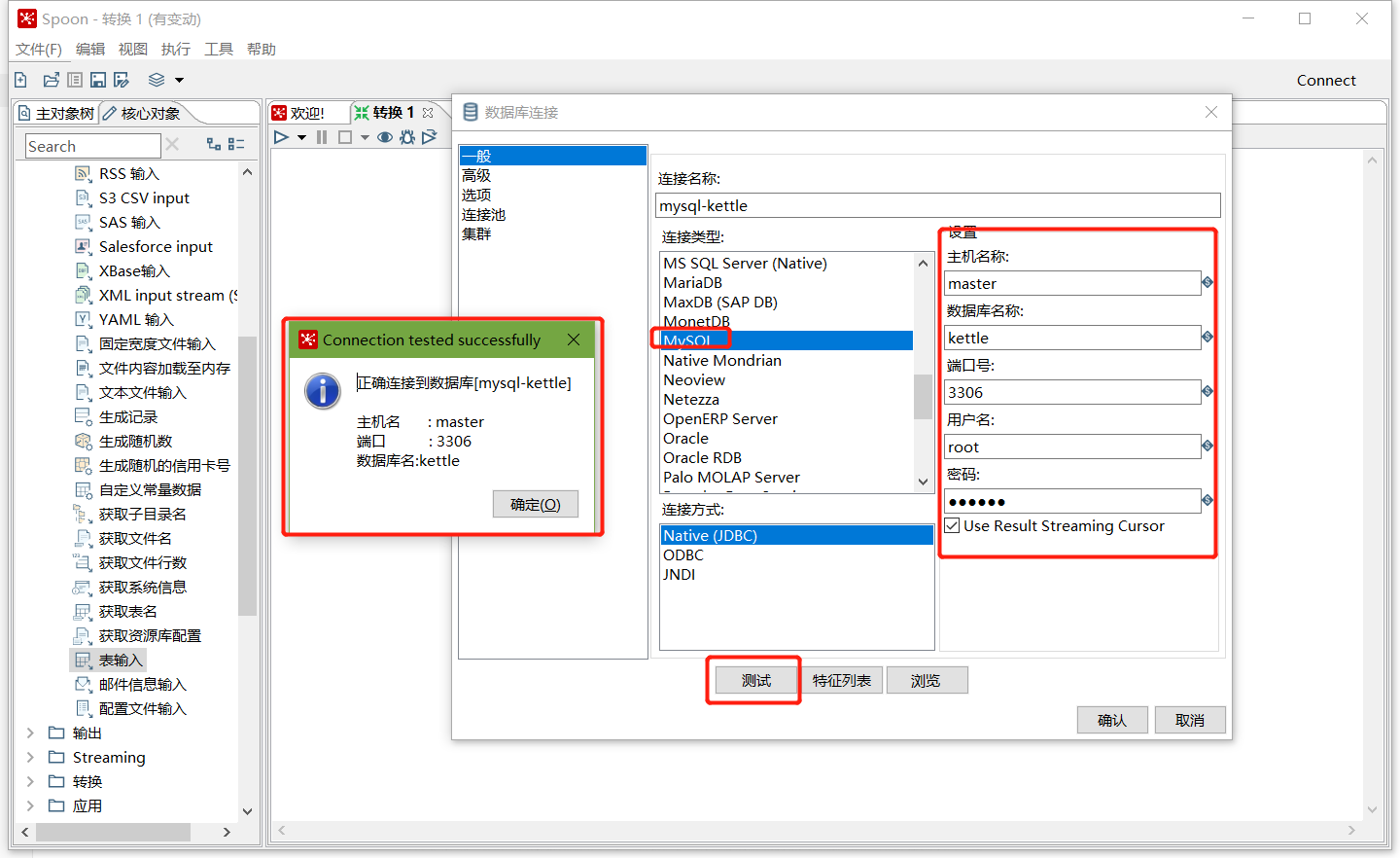Switch to the 核心对象 tab

point(142,114)
